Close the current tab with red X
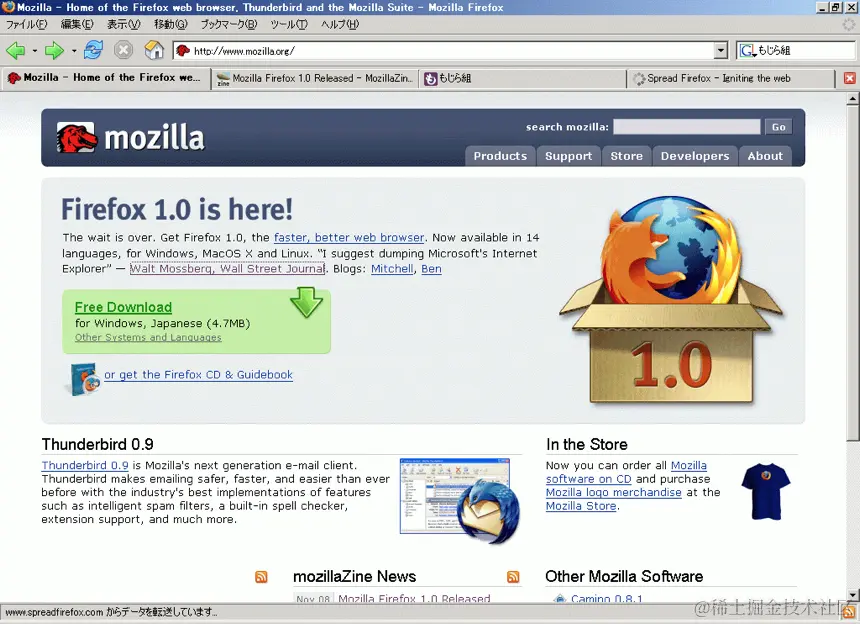This screenshot has width=860, height=624. [x=850, y=78]
